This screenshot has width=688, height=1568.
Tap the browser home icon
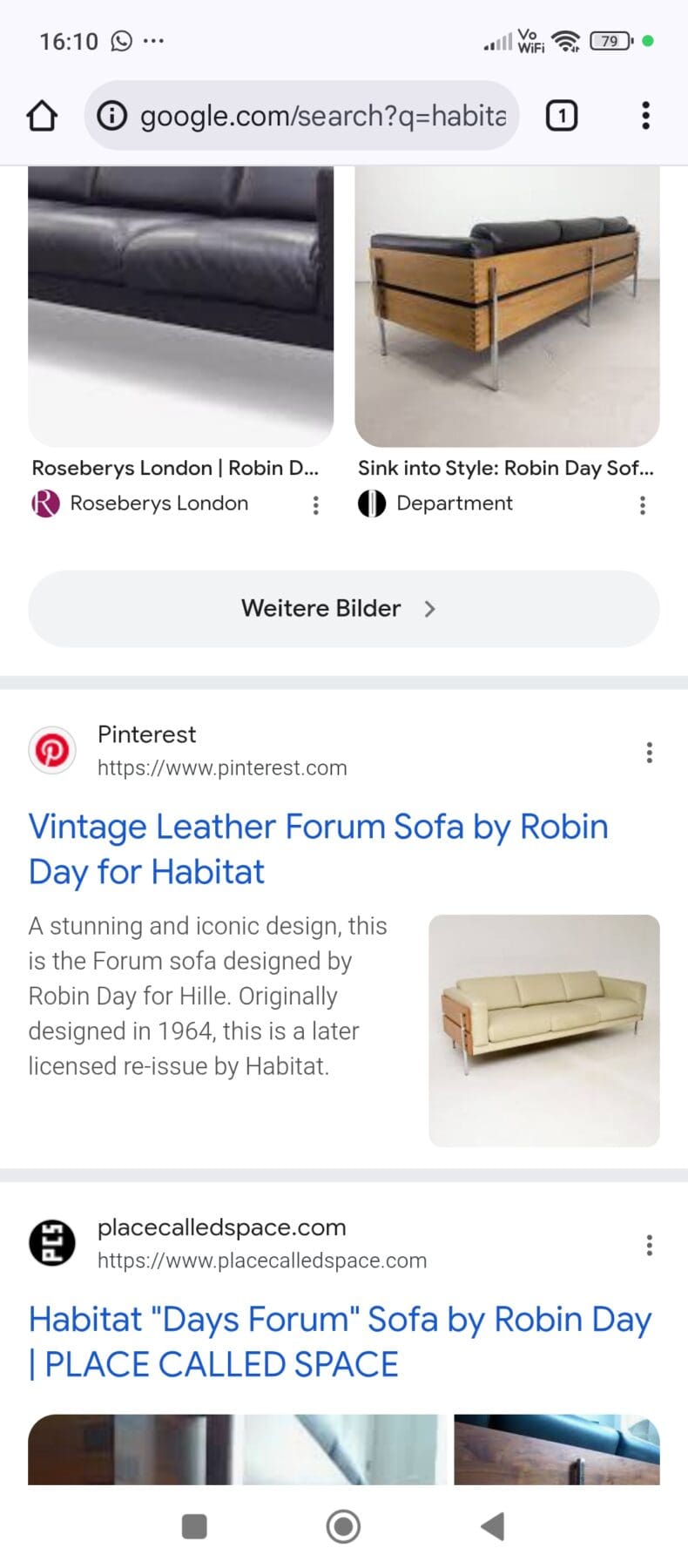42,116
